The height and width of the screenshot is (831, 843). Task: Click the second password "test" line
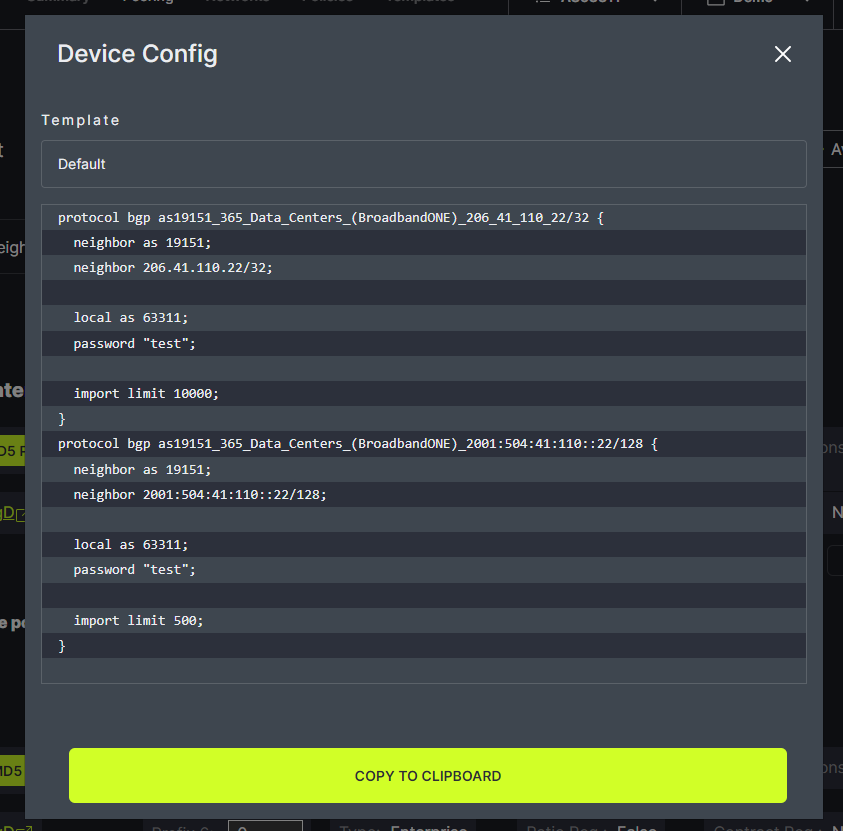134,569
